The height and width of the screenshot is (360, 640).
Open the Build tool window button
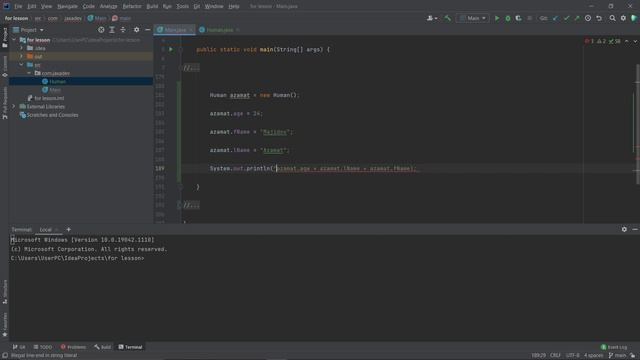(x=103, y=347)
